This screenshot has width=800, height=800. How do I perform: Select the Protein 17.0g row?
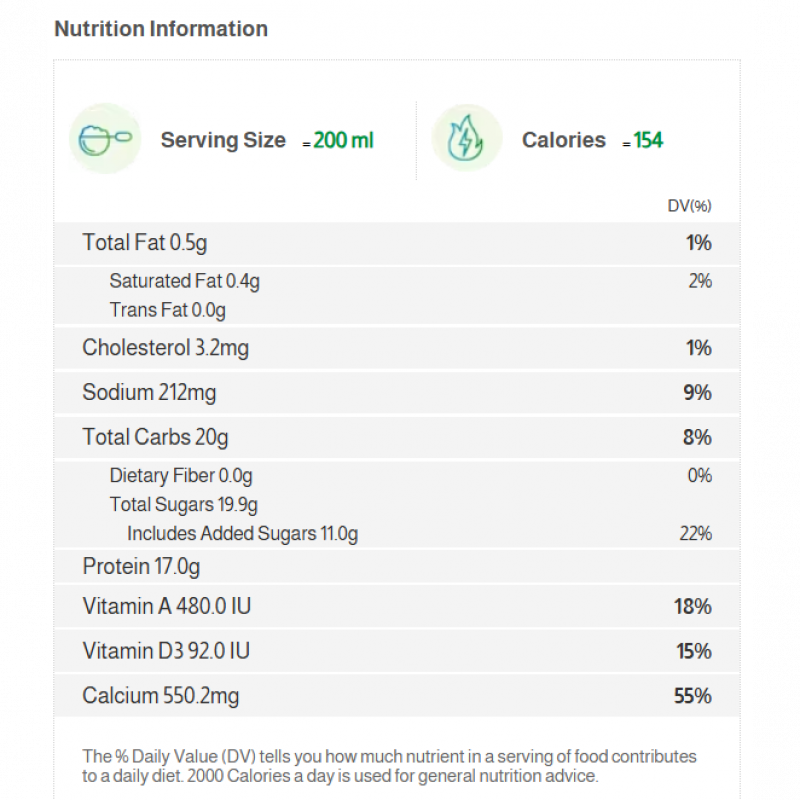[397, 566]
